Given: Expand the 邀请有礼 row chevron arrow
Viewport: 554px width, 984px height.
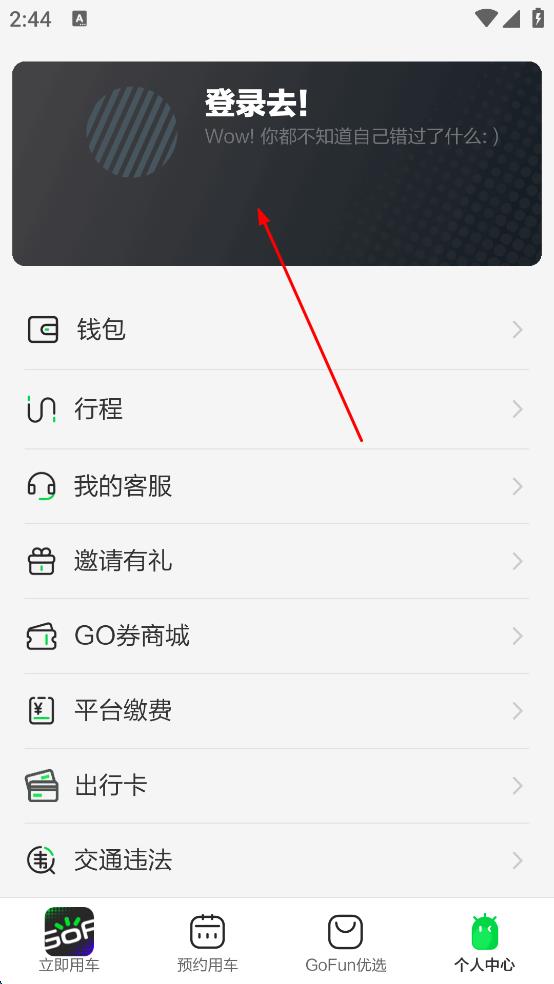Looking at the screenshot, I should [518, 561].
